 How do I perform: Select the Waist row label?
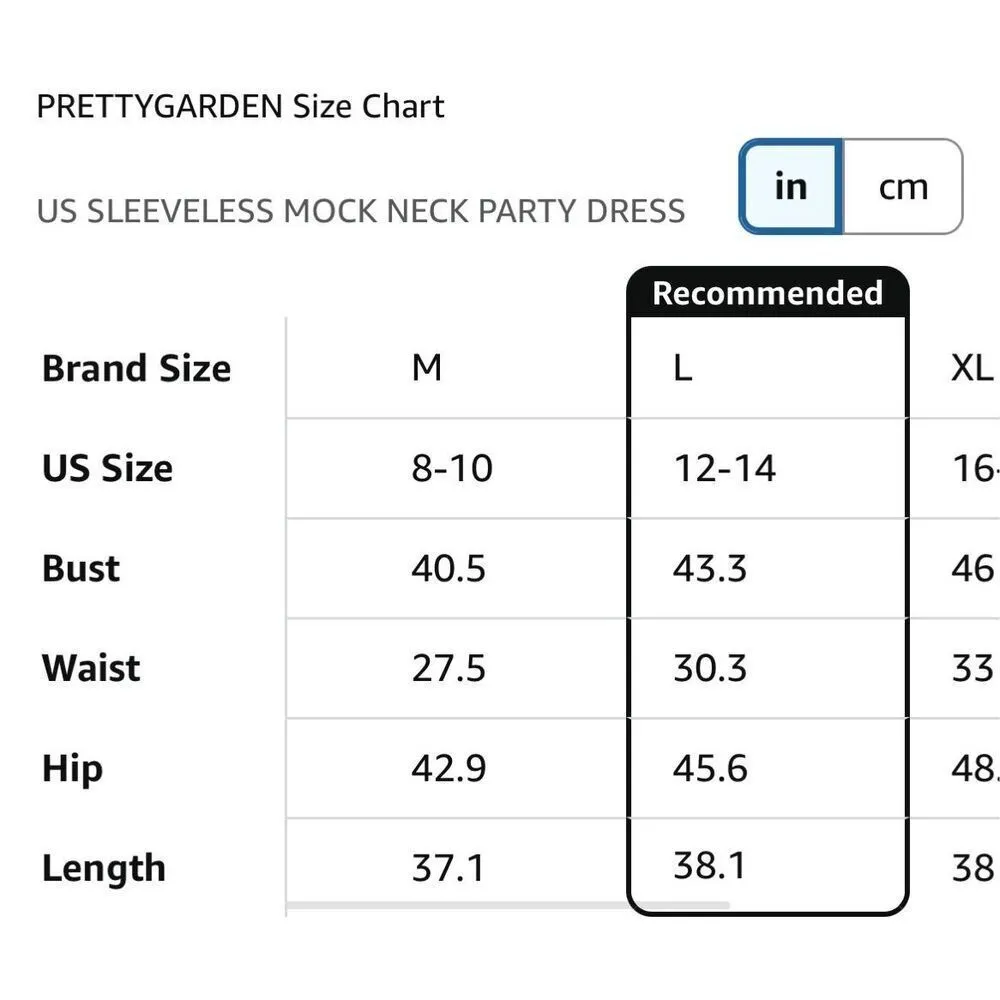[x=91, y=668]
